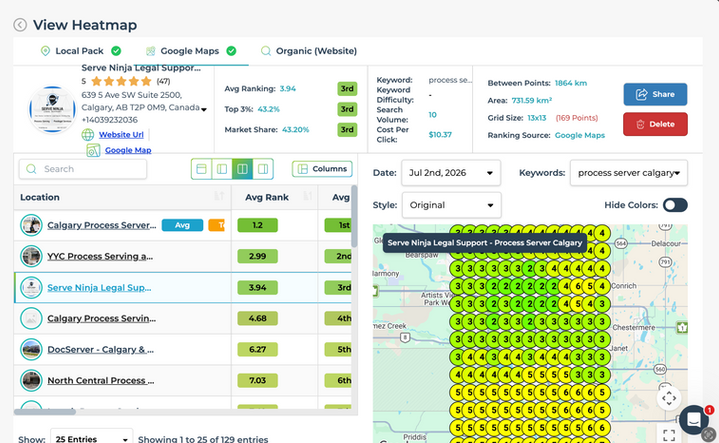This screenshot has height=443, width=719.
Task: Click the Keyword Difficulty label
Action: (x=395, y=95)
